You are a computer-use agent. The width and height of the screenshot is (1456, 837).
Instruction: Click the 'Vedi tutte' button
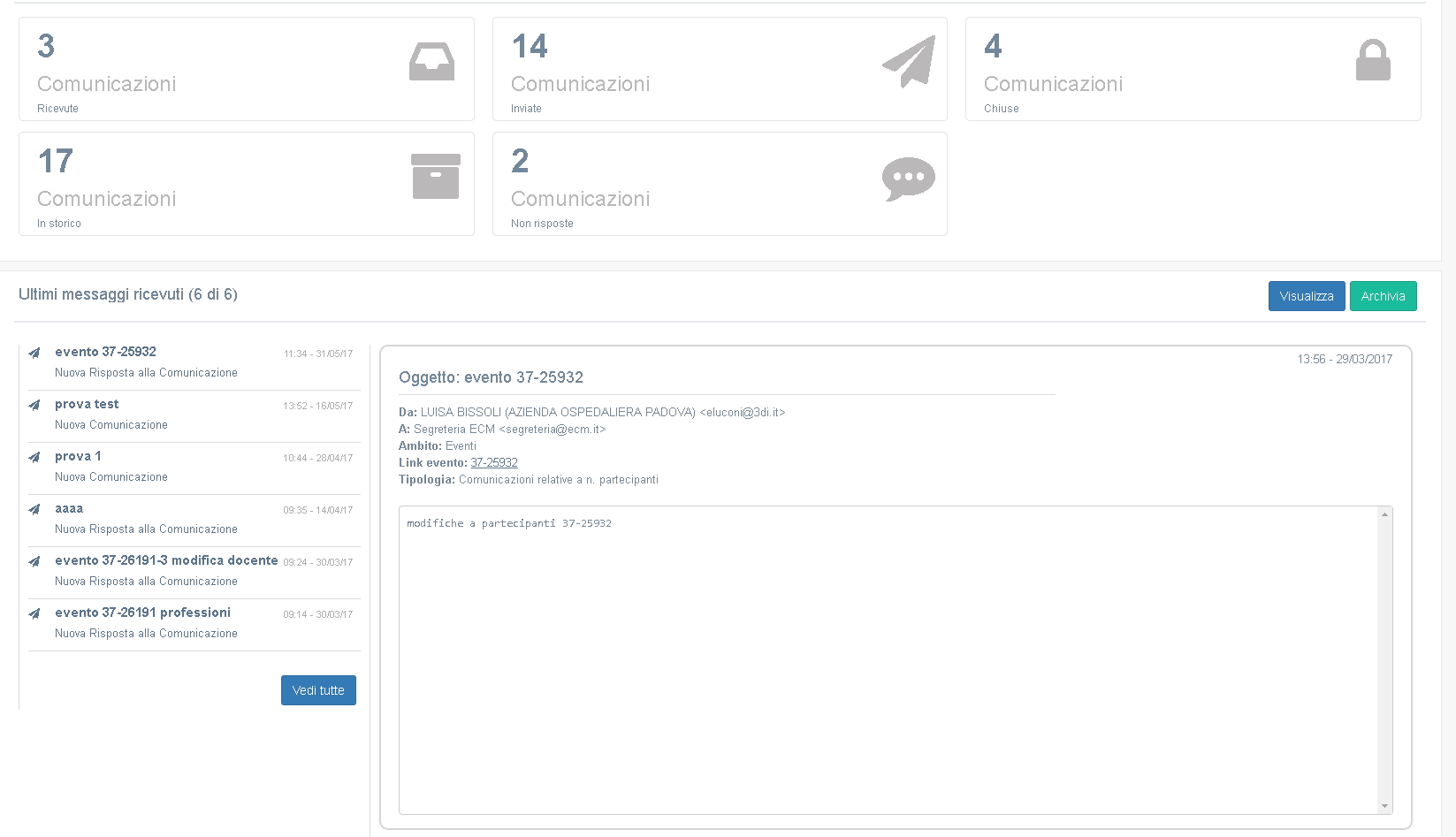pos(318,690)
